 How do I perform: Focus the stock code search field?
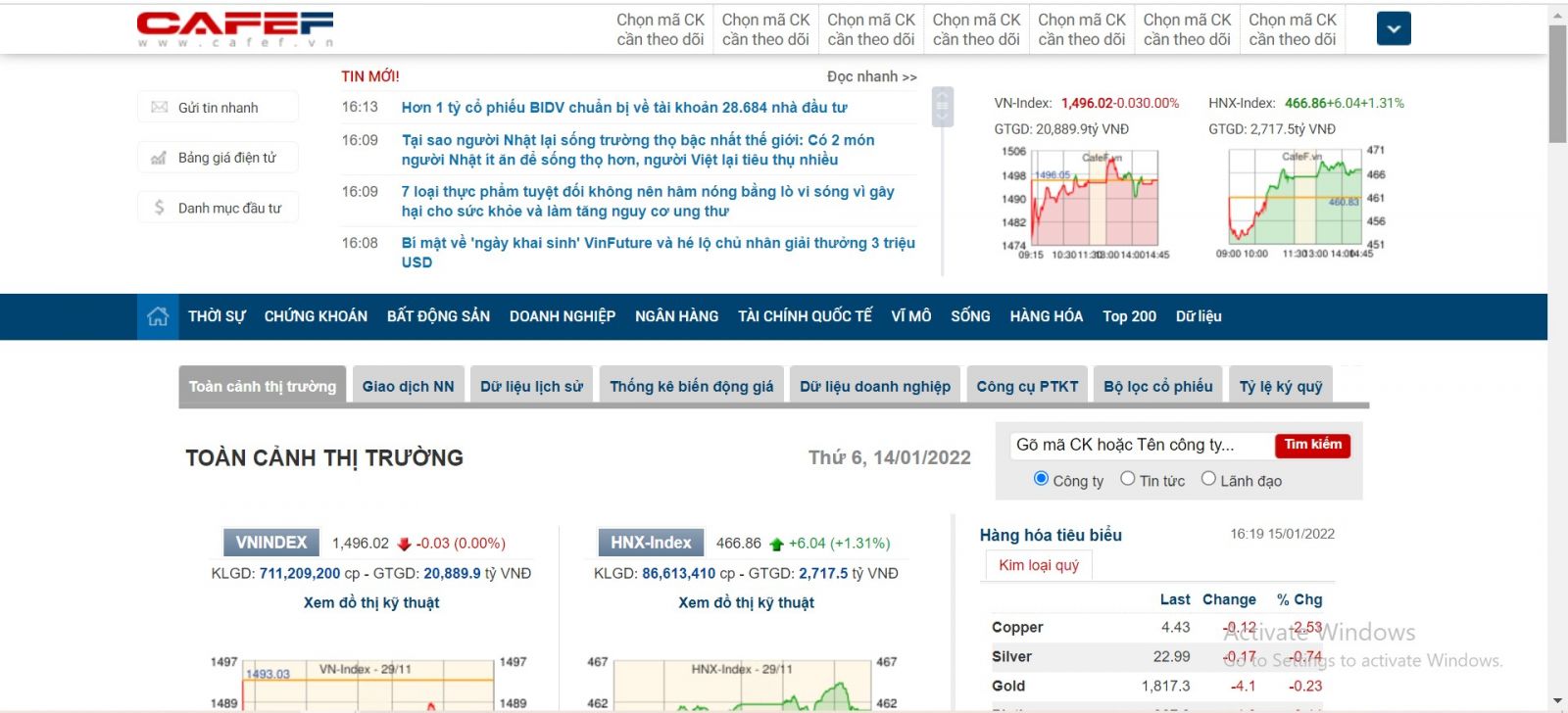coord(1142,446)
